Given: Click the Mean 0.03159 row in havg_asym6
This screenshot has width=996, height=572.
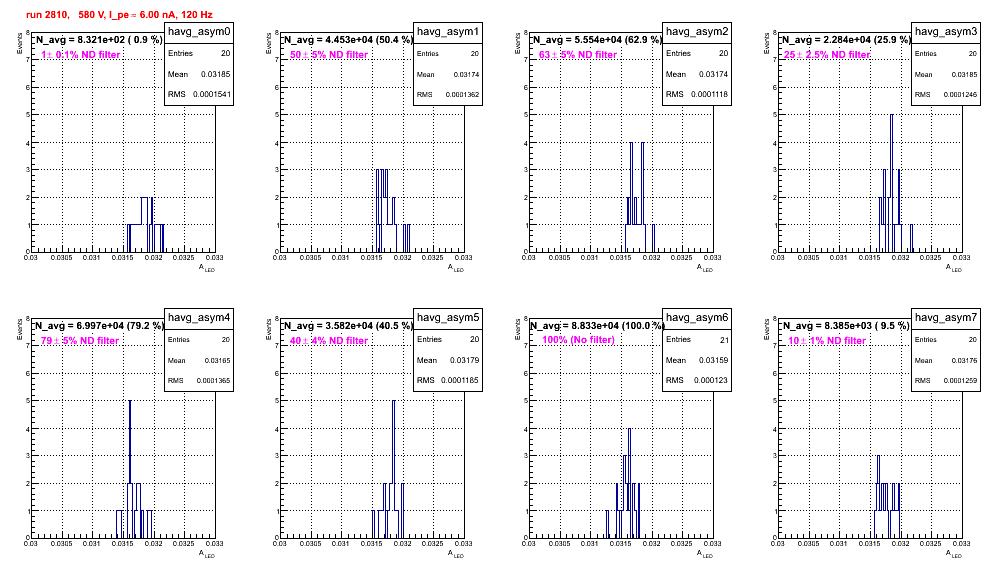Looking at the screenshot, I should click(x=697, y=360).
